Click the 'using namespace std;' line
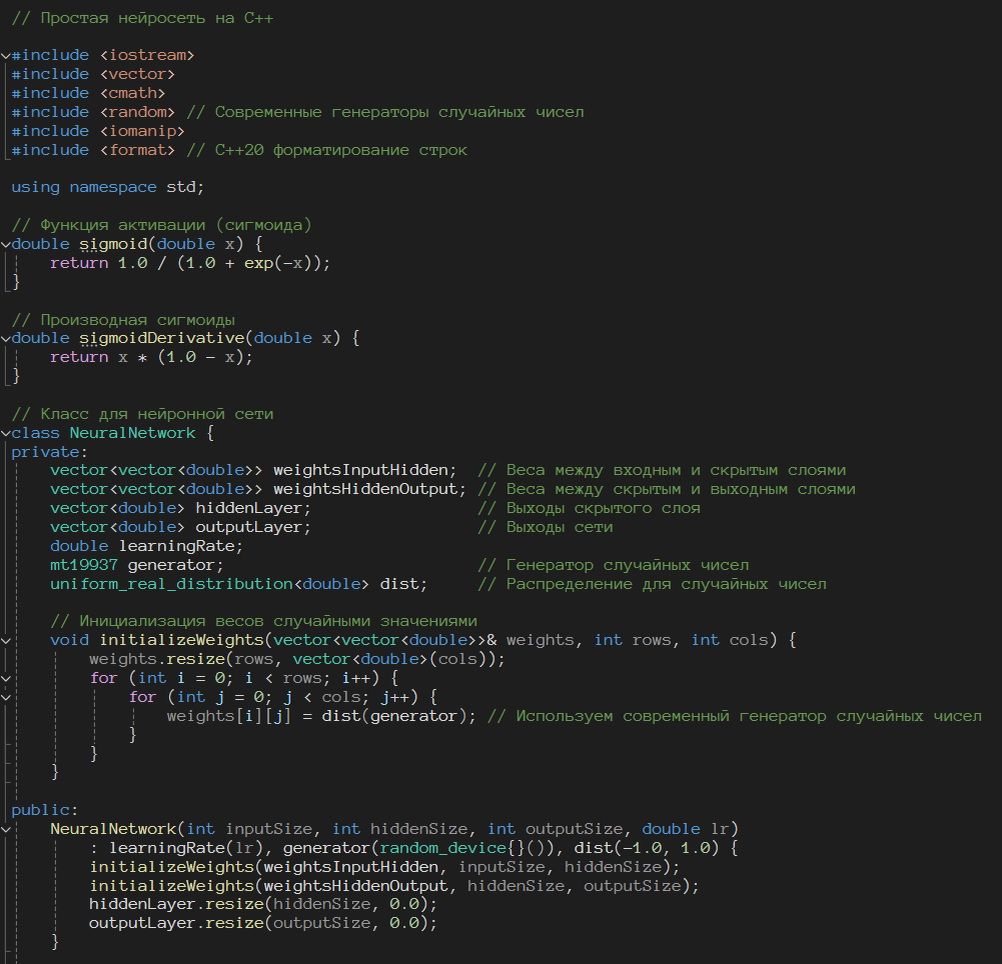The image size is (1002, 964). [107, 187]
